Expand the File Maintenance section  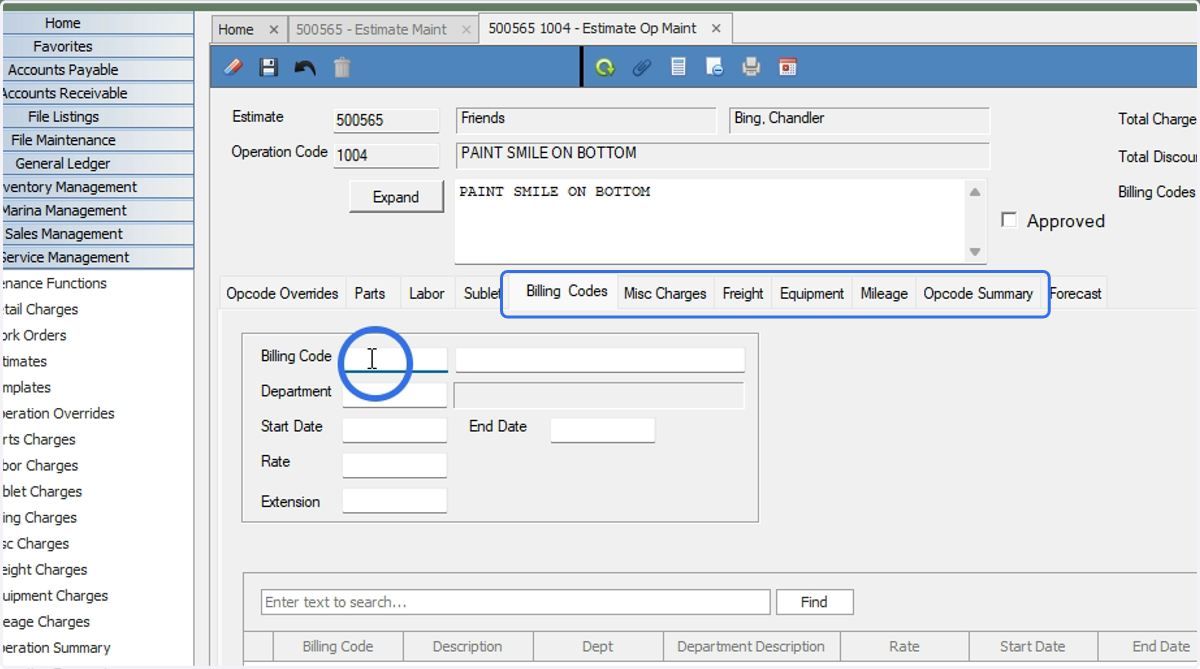pyautogui.click(x=97, y=140)
